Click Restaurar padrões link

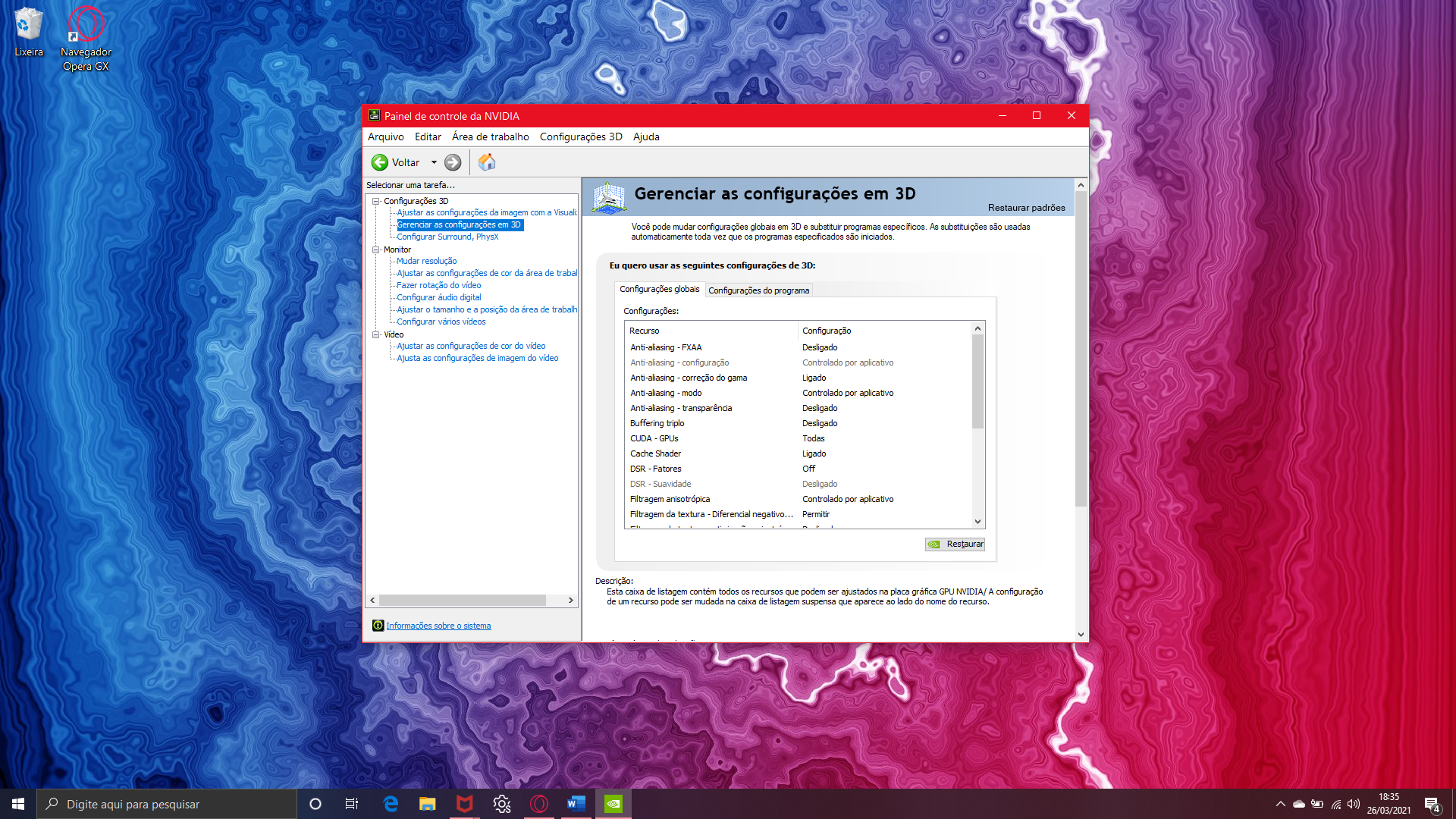pos(1026,208)
